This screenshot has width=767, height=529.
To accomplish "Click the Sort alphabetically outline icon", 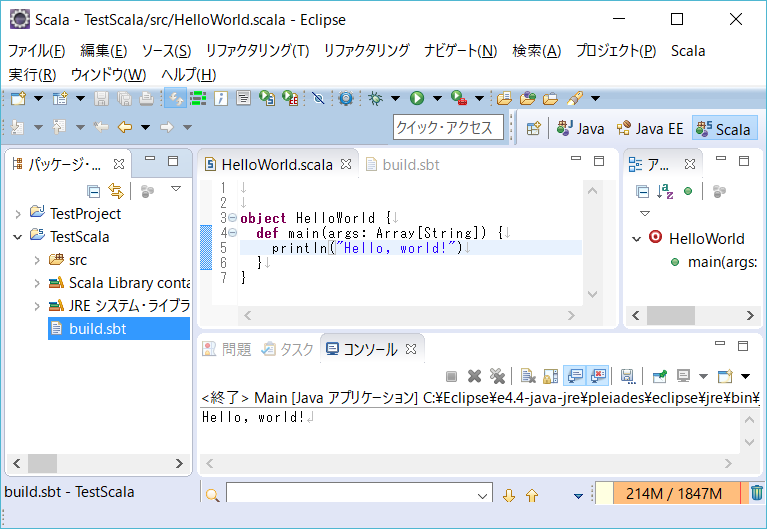I will tap(665, 191).
